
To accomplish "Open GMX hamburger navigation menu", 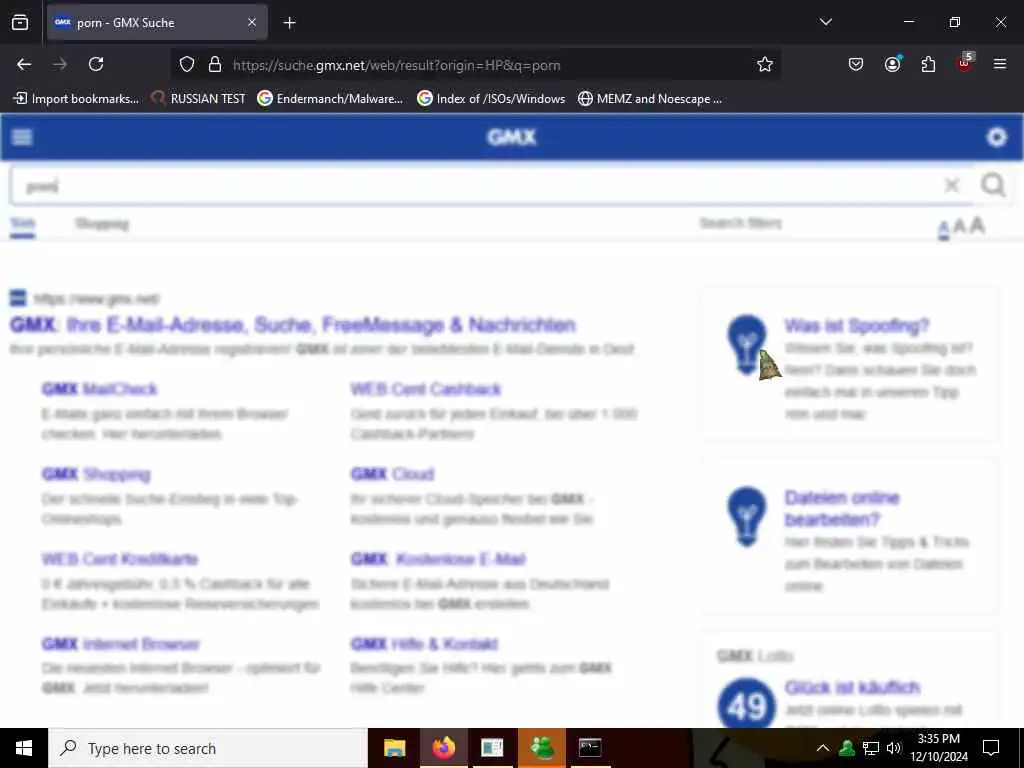I will tap(22, 137).
